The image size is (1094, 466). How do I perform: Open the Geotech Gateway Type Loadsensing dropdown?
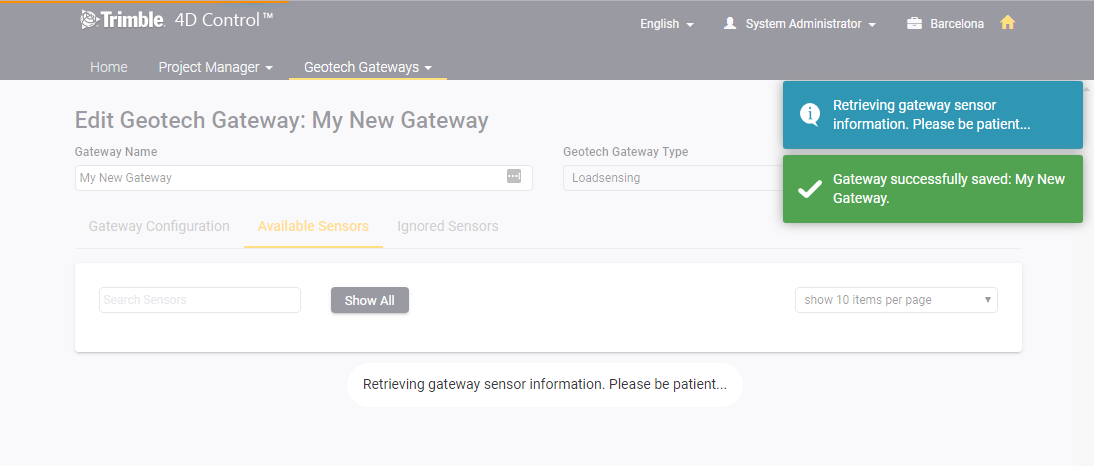673,178
